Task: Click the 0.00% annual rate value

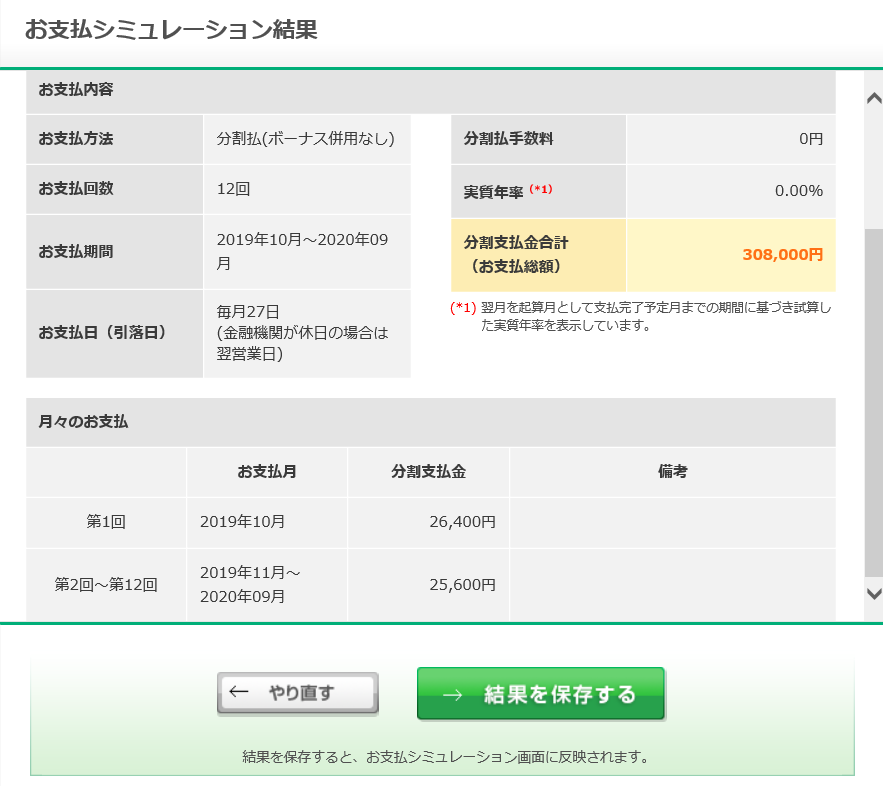Action: click(799, 191)
